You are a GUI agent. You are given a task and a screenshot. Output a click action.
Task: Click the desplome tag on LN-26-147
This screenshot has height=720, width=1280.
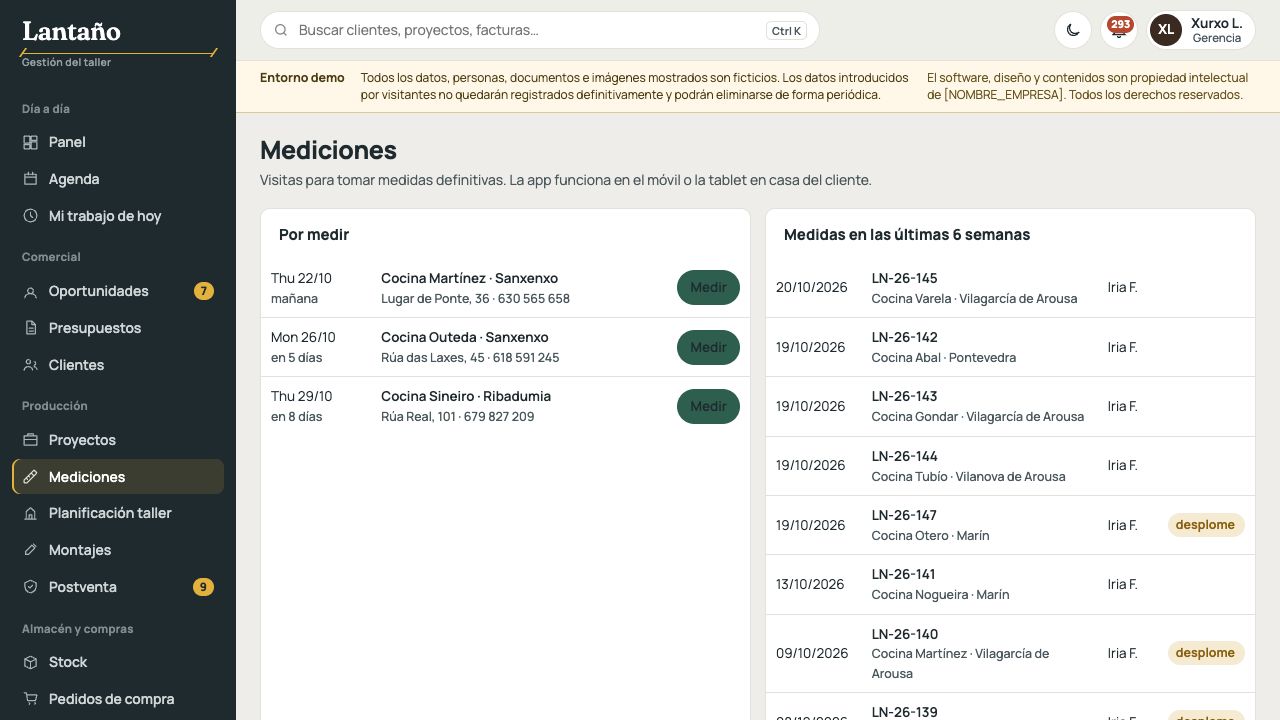coord(1206,525)
